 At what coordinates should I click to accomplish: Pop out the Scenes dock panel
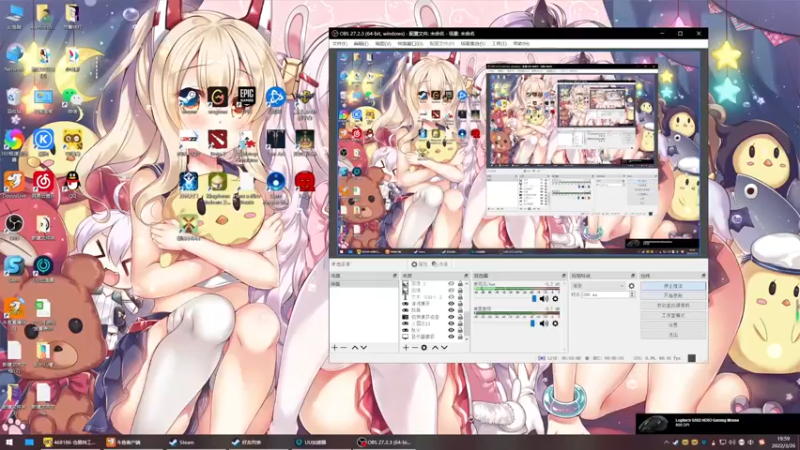tap(394, 276)
